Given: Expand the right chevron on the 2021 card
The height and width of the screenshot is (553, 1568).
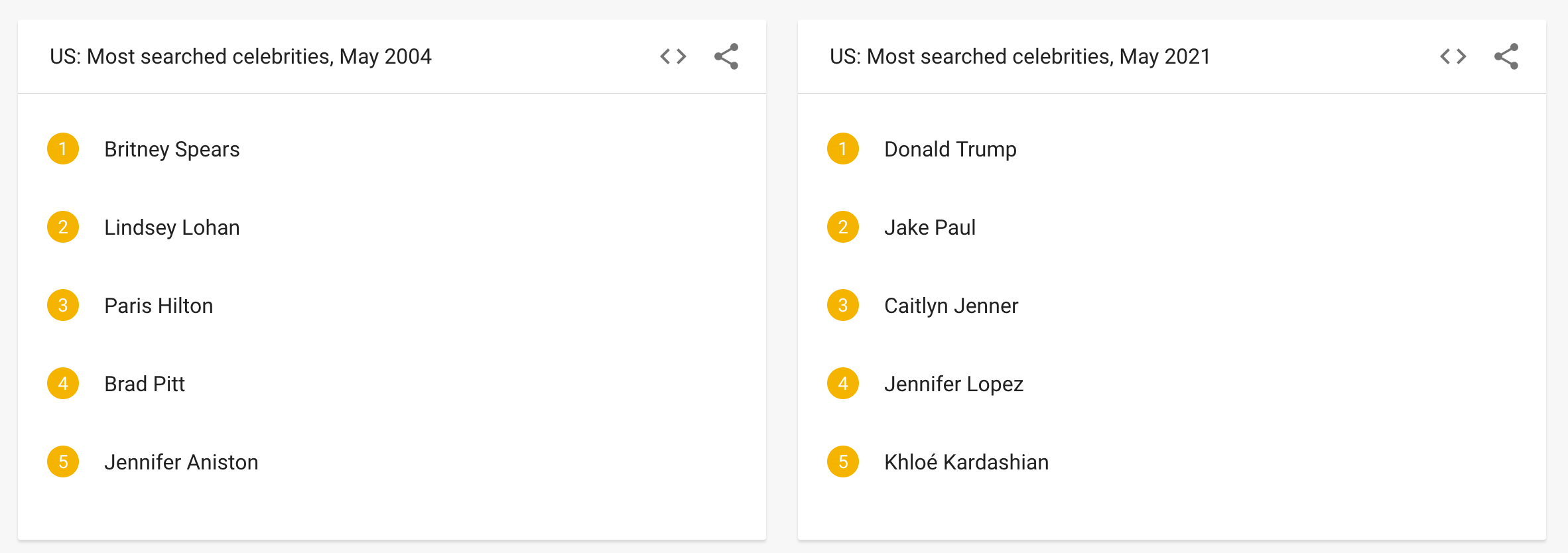Looking at the screenshot, I should click(x=1461, y=56).
